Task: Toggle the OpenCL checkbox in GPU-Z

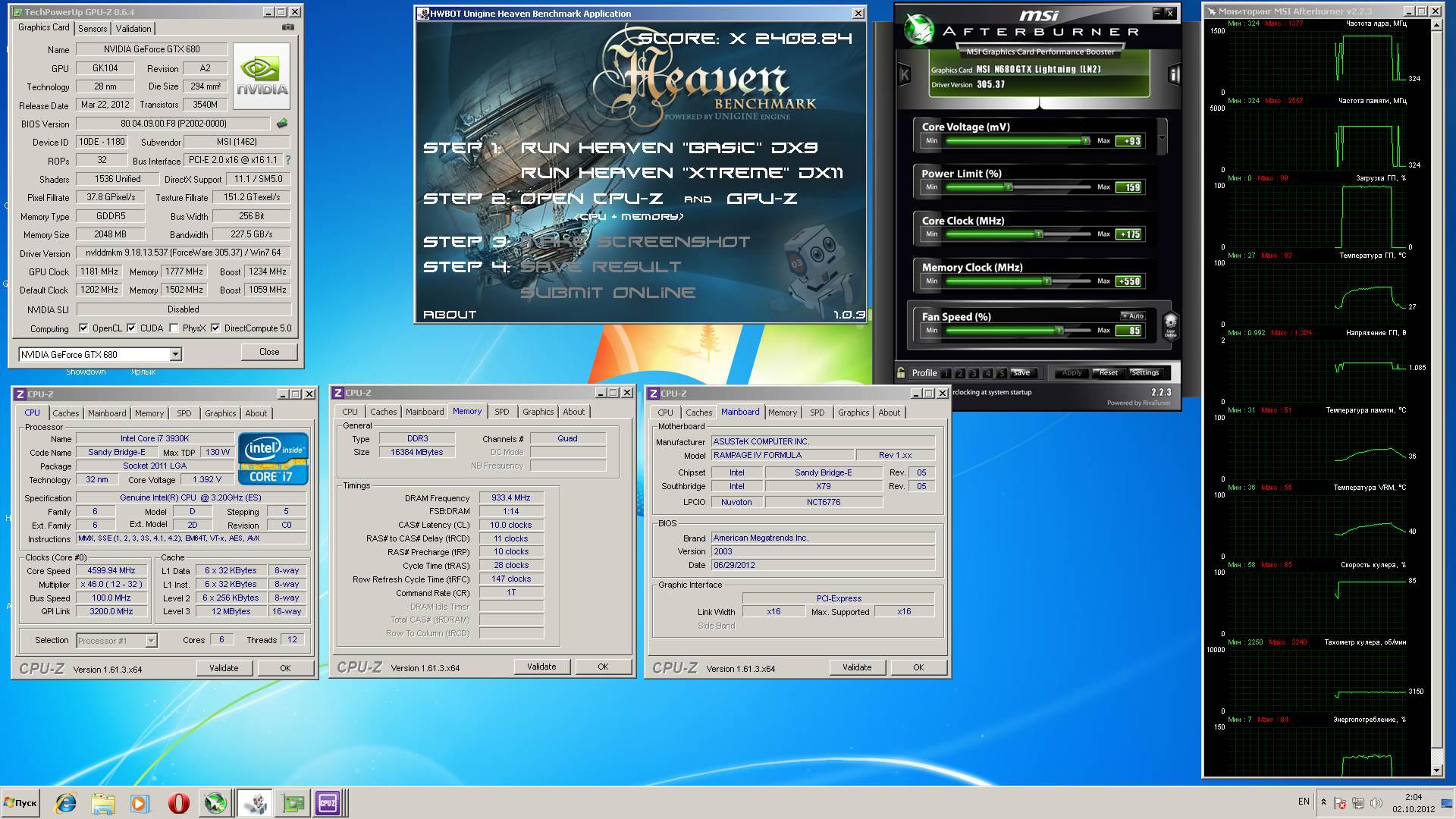Action: 83,328
